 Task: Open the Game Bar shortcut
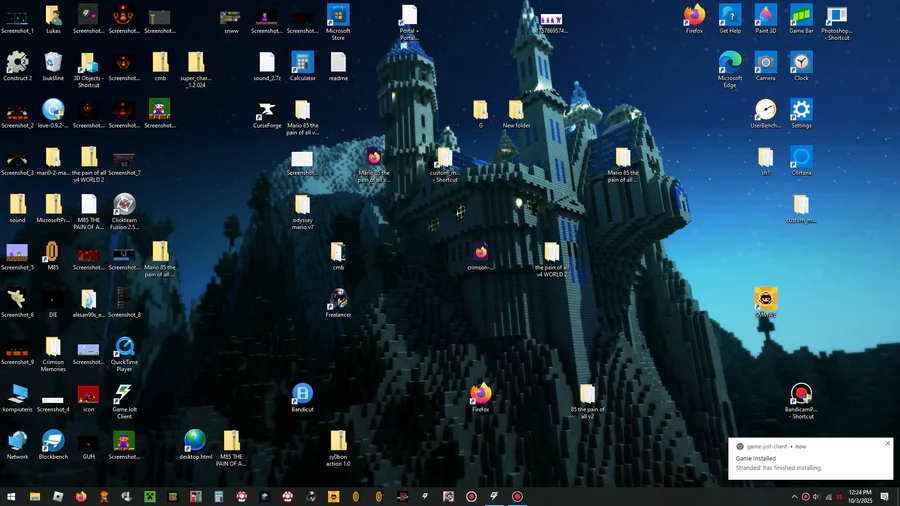tap(801, 18)
